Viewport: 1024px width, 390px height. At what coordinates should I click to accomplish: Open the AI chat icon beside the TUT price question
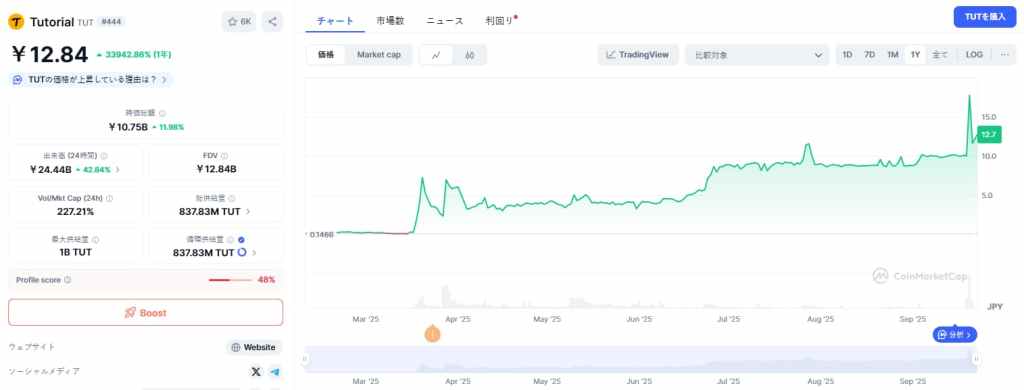(x=18, y=80)
